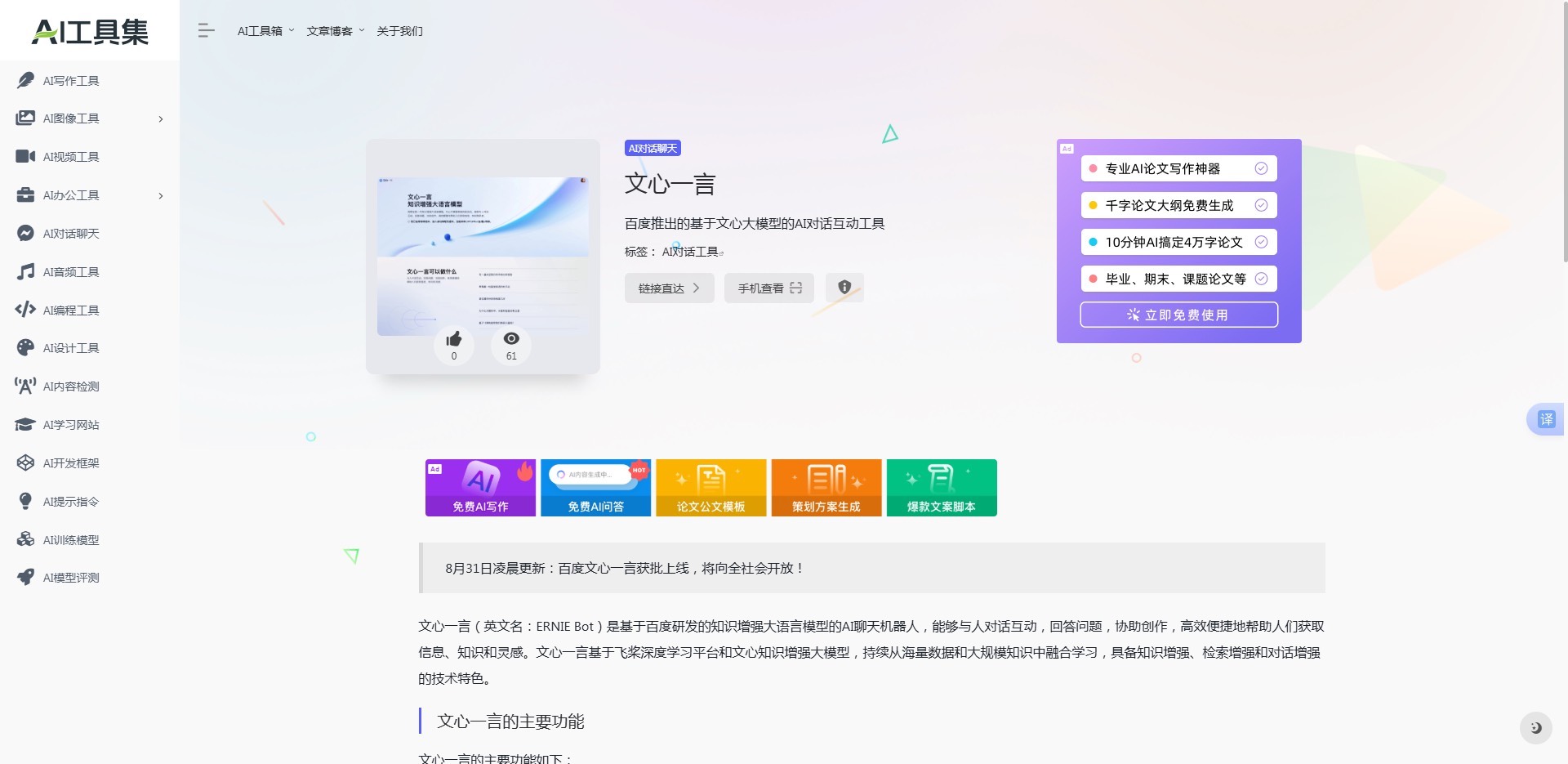1568x764 pixels.
Task: Expand the AI图像工具 submenu arrow
Action: [x=161, y=119]
